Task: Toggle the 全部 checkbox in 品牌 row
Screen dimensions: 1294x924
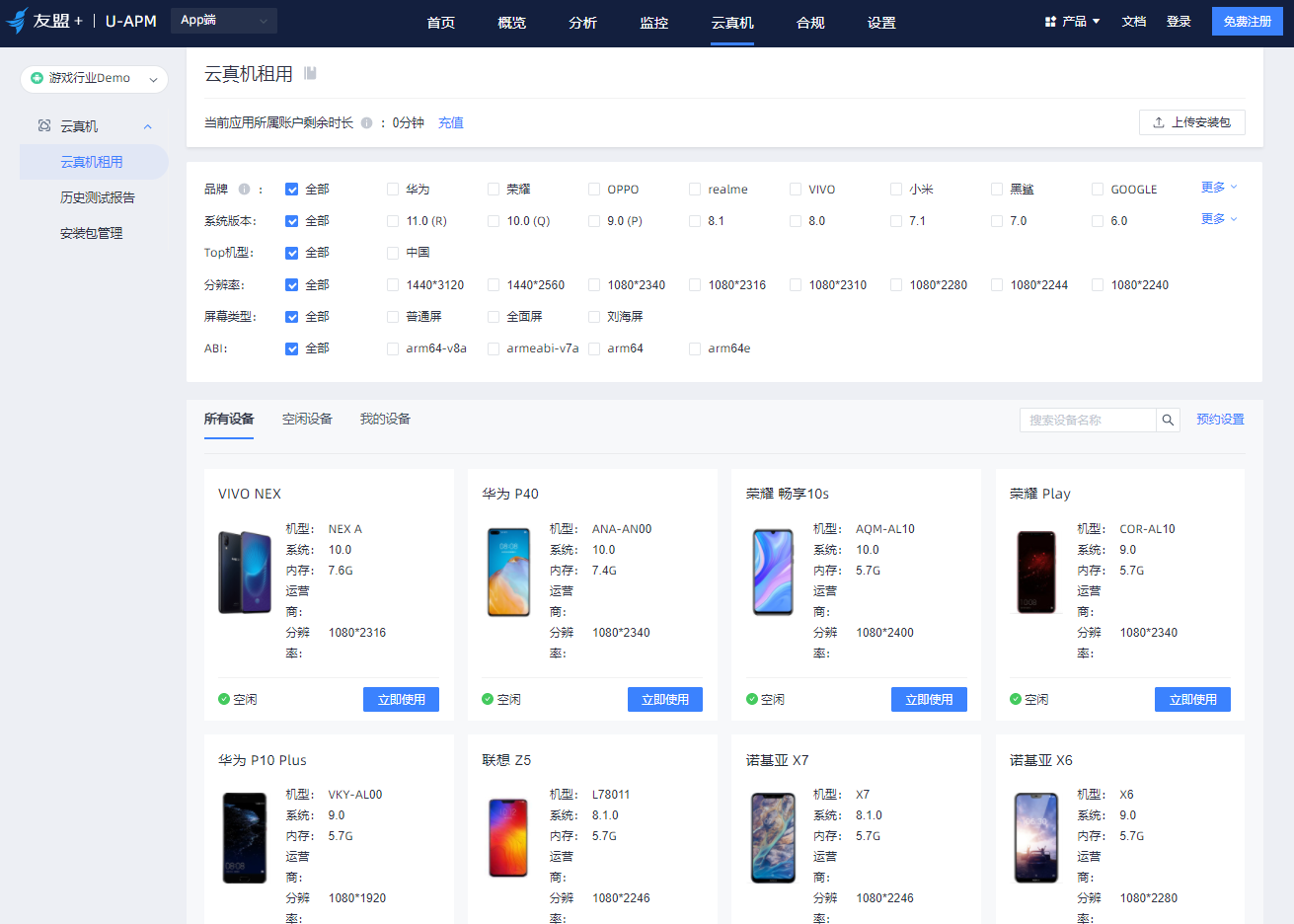Action: 291,190
